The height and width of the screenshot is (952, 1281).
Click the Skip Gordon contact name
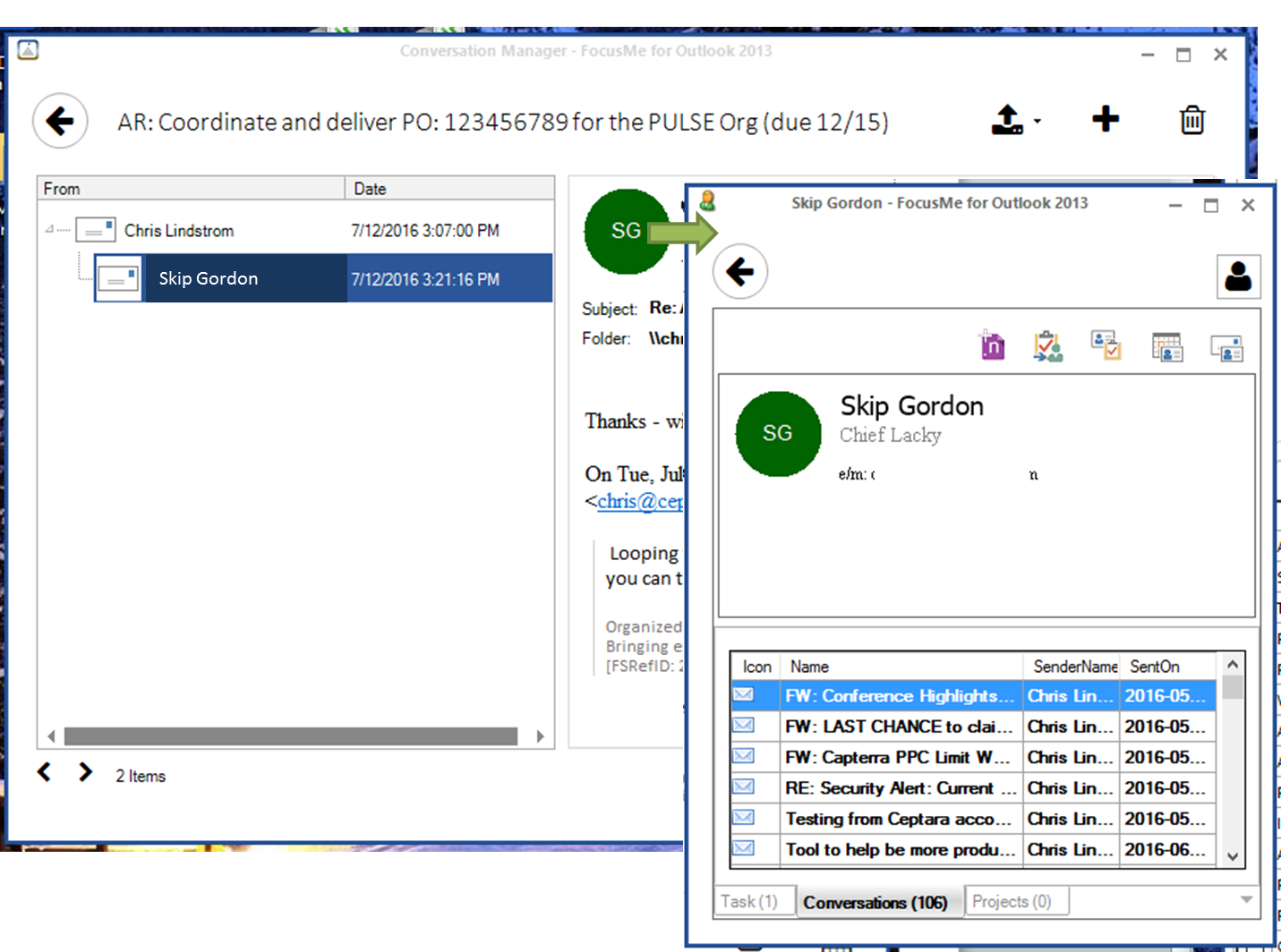coord(911,406)
